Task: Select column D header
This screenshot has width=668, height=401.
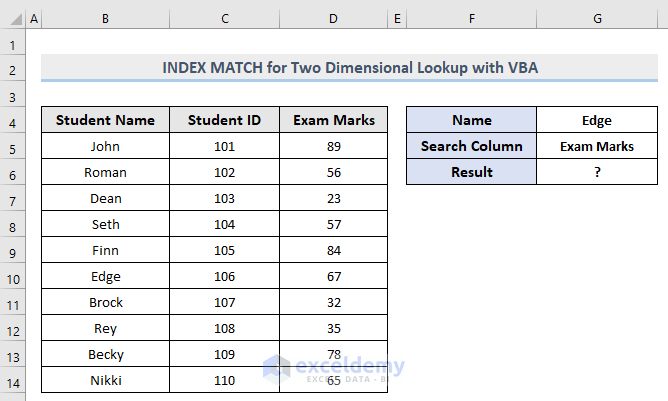Action: click(x=333, y=19)
